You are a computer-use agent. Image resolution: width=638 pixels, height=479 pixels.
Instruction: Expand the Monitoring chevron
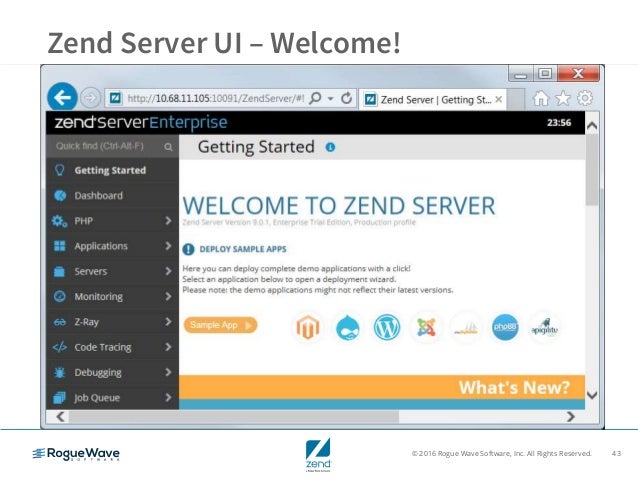[168, 296]
